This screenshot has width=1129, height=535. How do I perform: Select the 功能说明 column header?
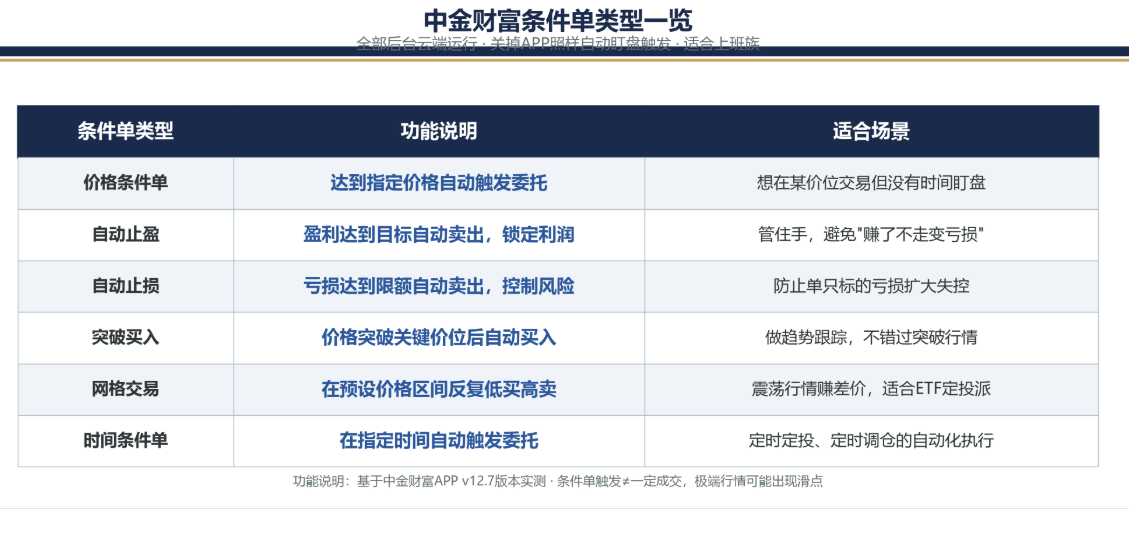point(438,132)
